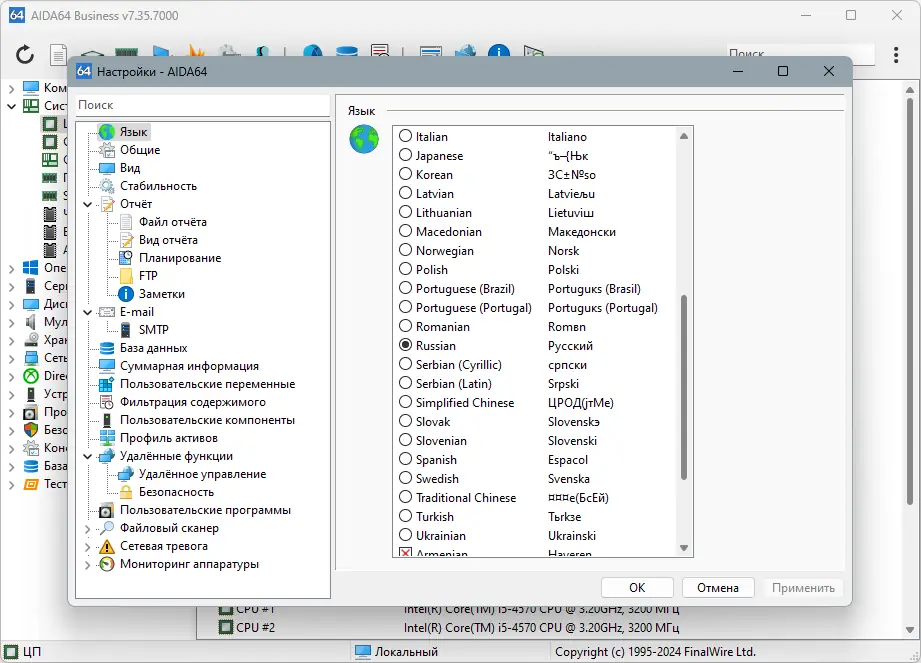Open Планирование clock icon
This screenshot has height=663, width=921.
(x=126, y=258)
